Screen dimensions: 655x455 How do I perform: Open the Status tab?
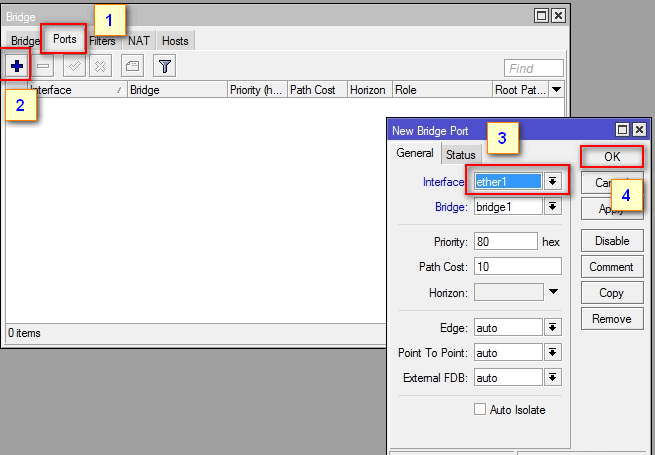click(461, 155)
